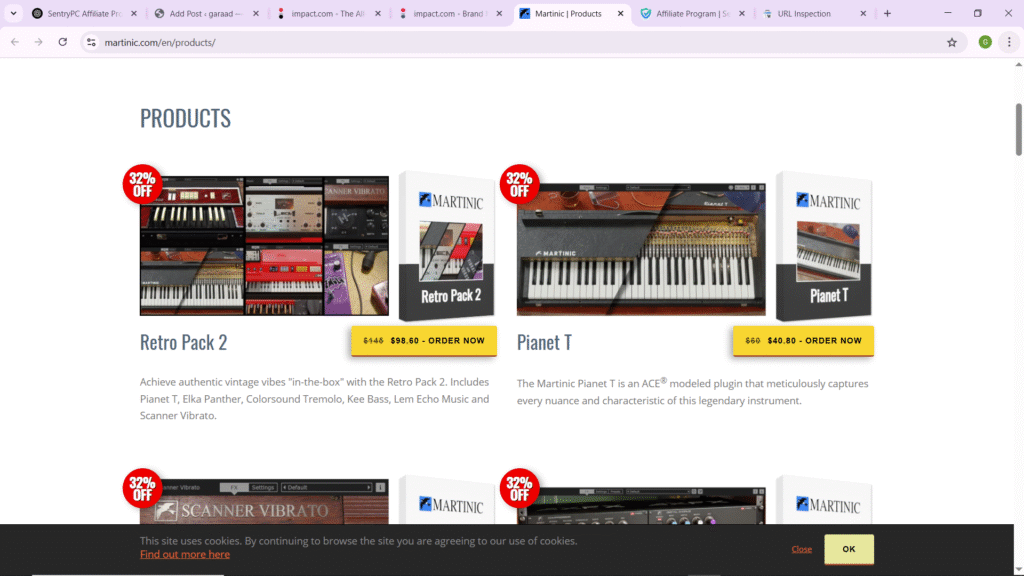Close the impact.com - Brand tab
Image resolution: width=1024 pixels, height=576 pixels.
pos(499,13)
